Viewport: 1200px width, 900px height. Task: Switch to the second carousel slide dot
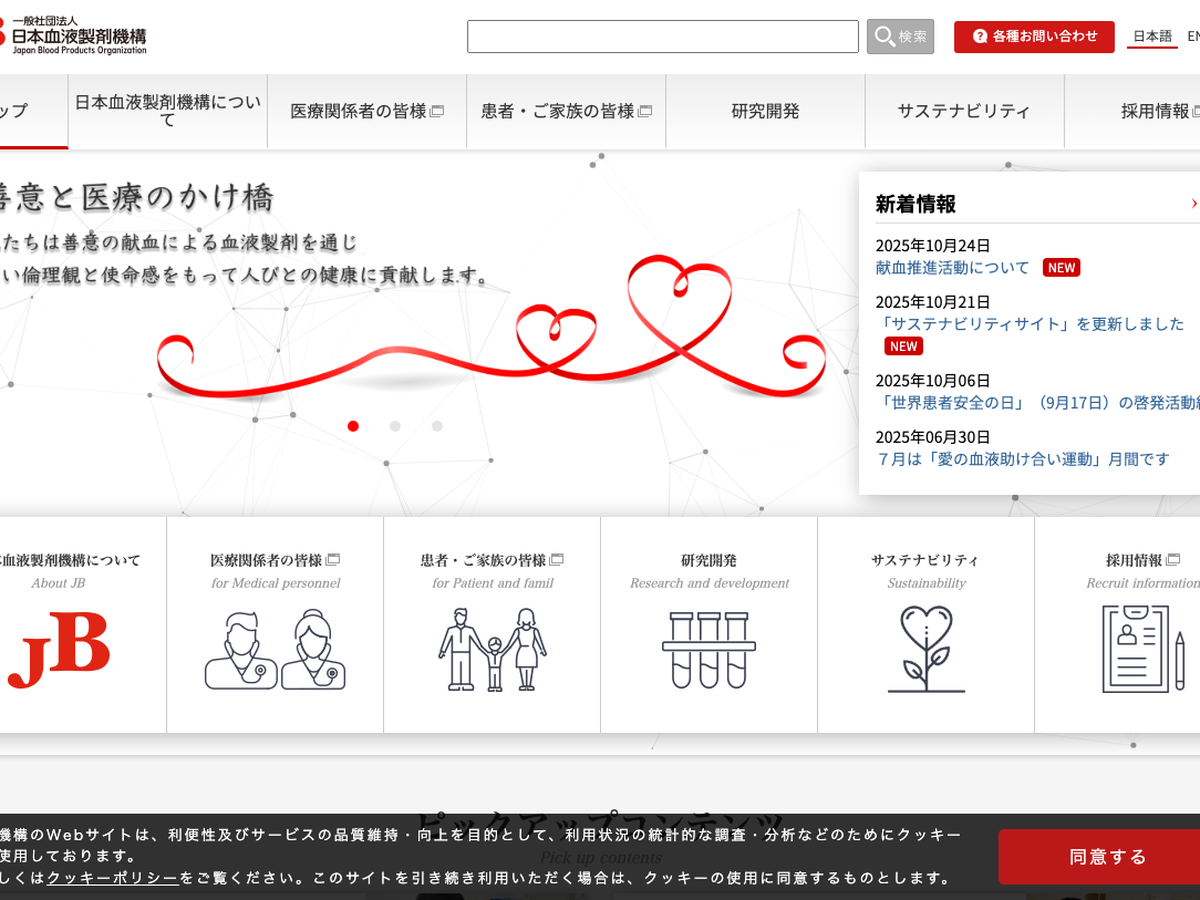pos(395,426)
